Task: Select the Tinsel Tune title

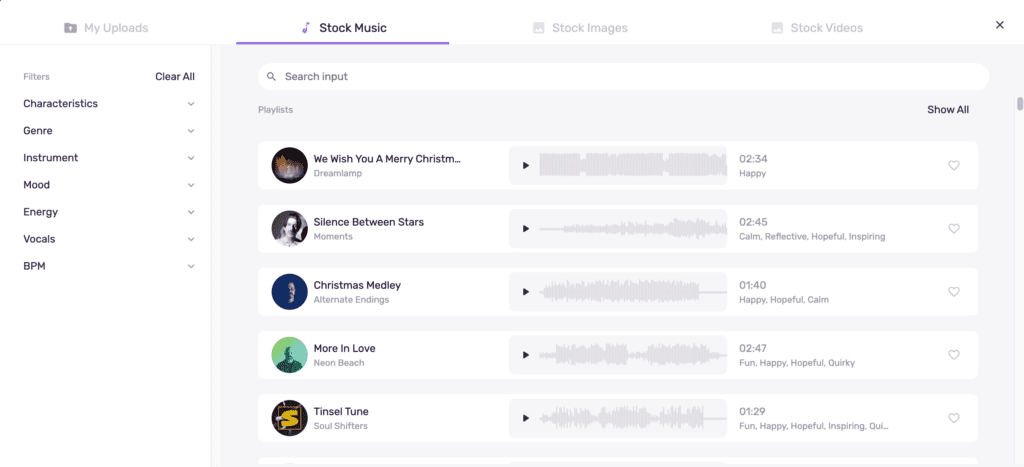Action: (341, 411)
